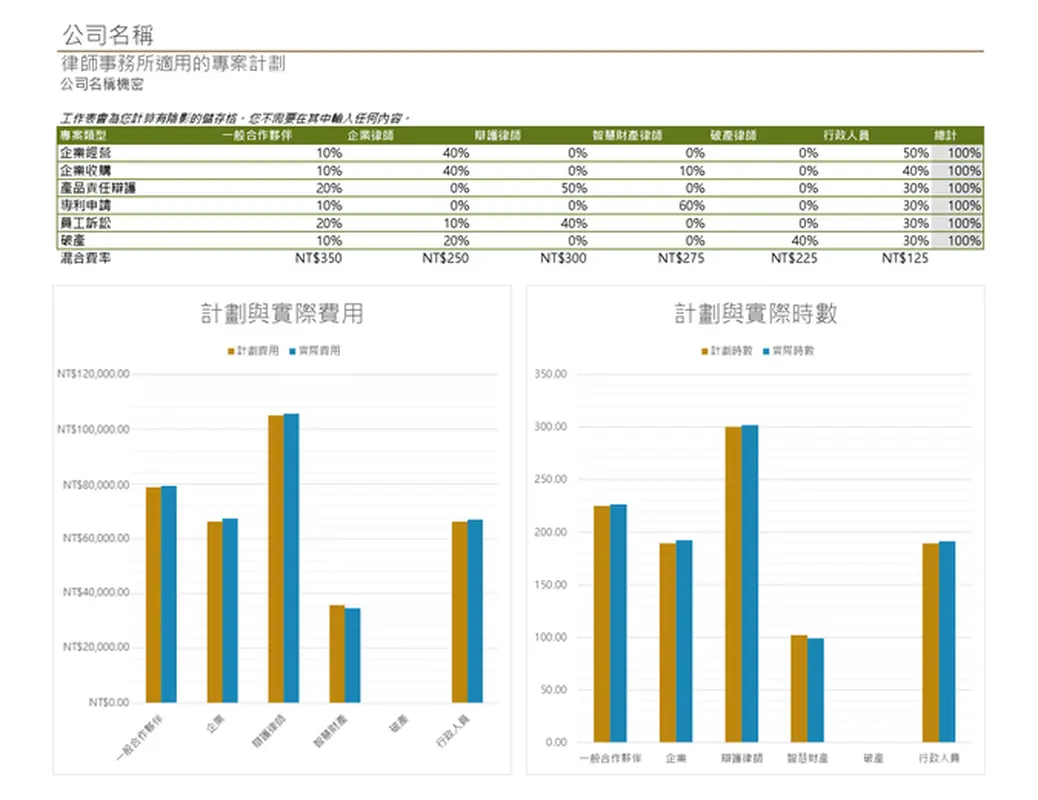Click the 產品責任辯護 row label
1038x800 pixels.
coord(98,188)
